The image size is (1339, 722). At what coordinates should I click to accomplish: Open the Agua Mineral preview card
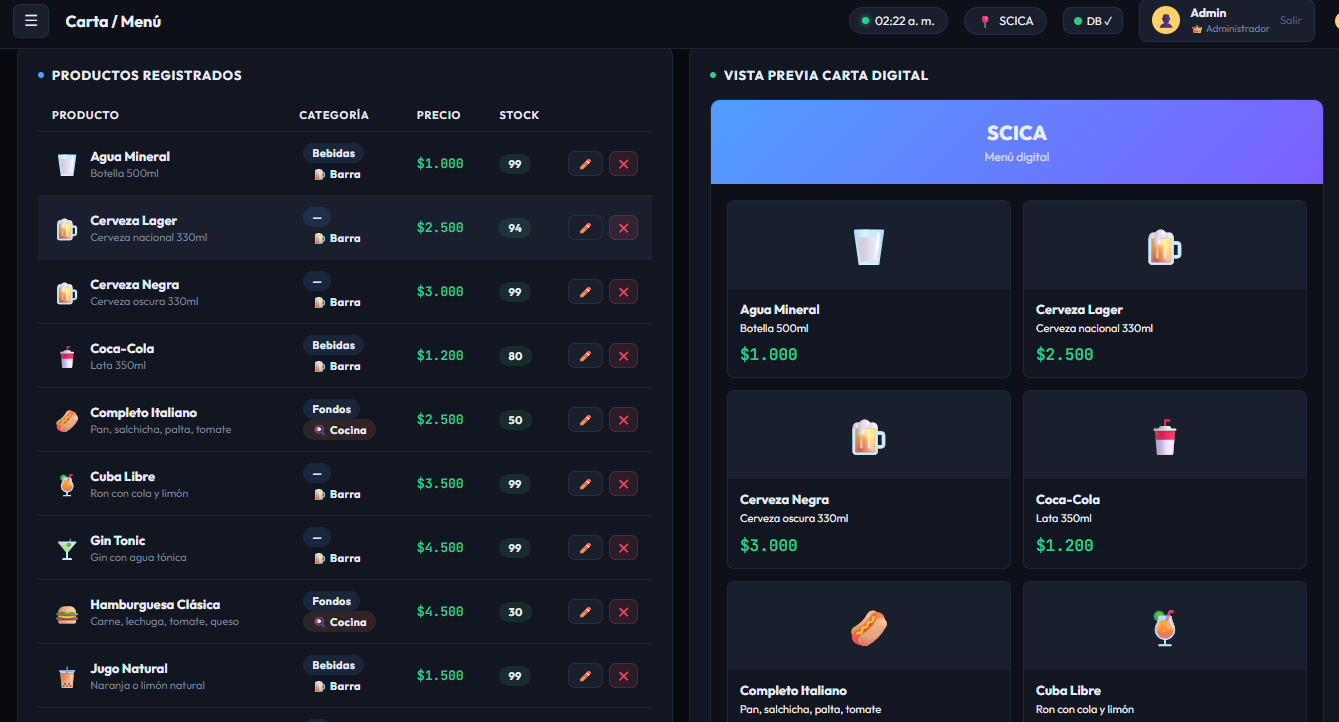point(868,289)
